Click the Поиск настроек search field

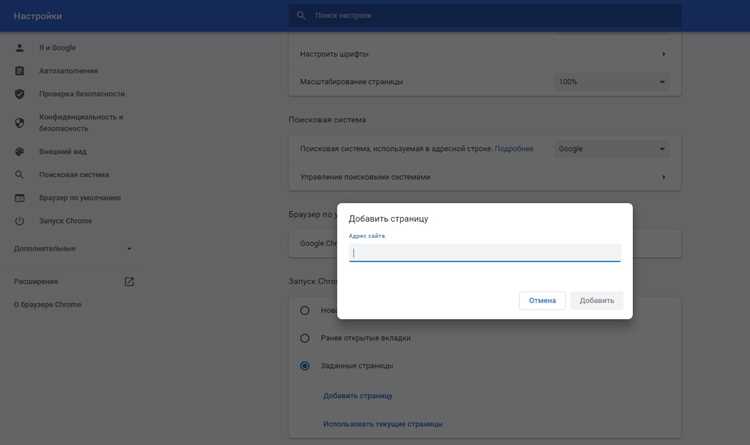(485, 15)
